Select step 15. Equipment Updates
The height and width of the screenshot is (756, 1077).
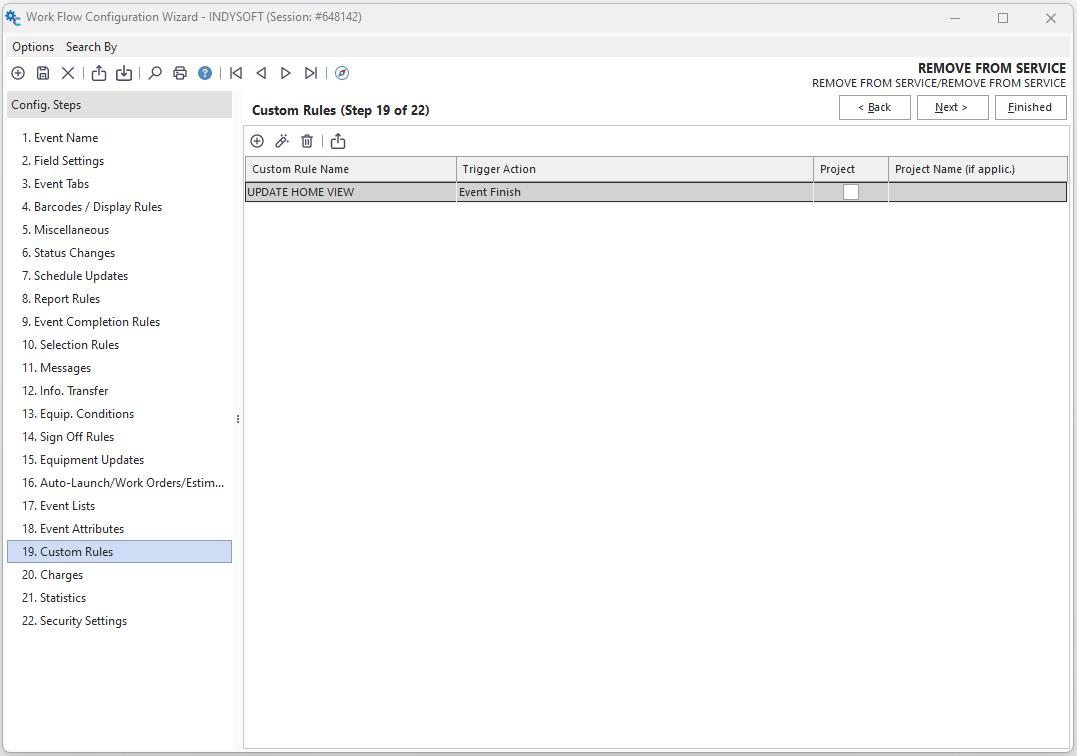[120, 460]
